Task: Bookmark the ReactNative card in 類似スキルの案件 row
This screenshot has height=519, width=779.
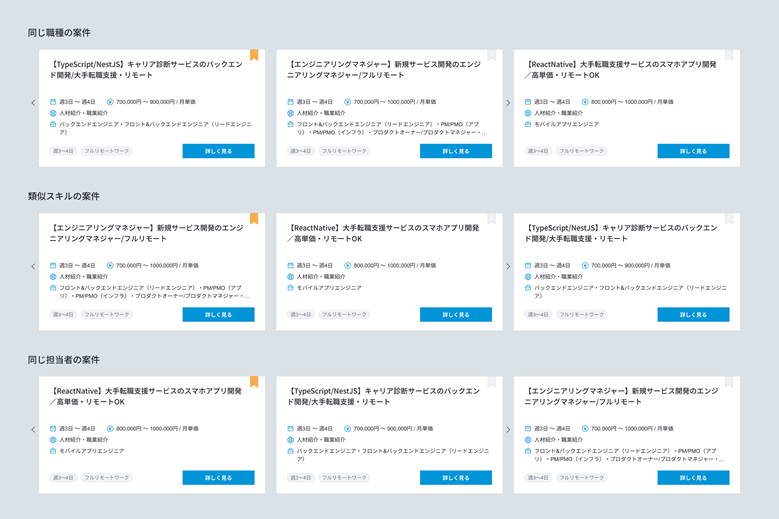Action: click(491, 219)
